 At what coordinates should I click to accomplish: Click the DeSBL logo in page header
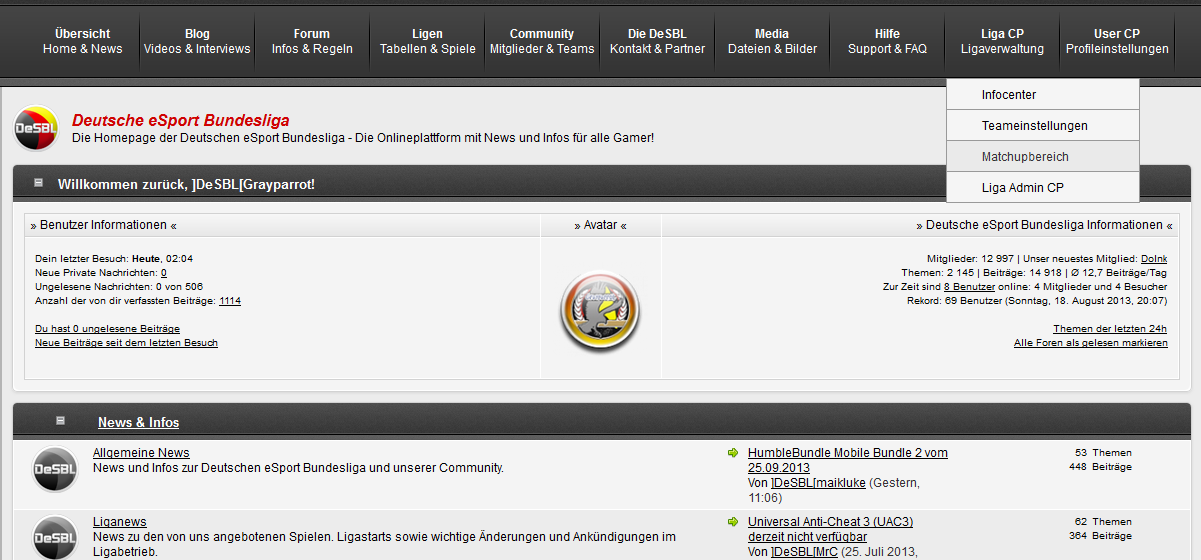pyautogui.click(x=37, y=128)
